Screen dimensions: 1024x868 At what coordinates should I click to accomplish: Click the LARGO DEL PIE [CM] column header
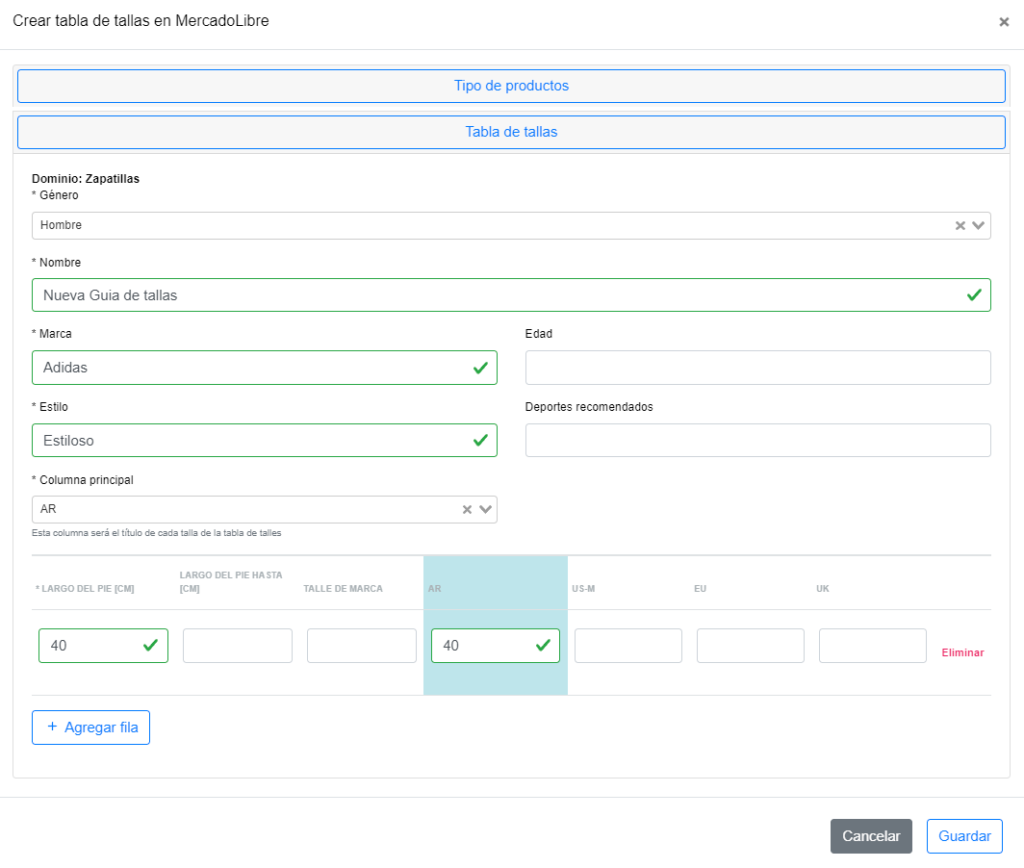pos(85,588)
